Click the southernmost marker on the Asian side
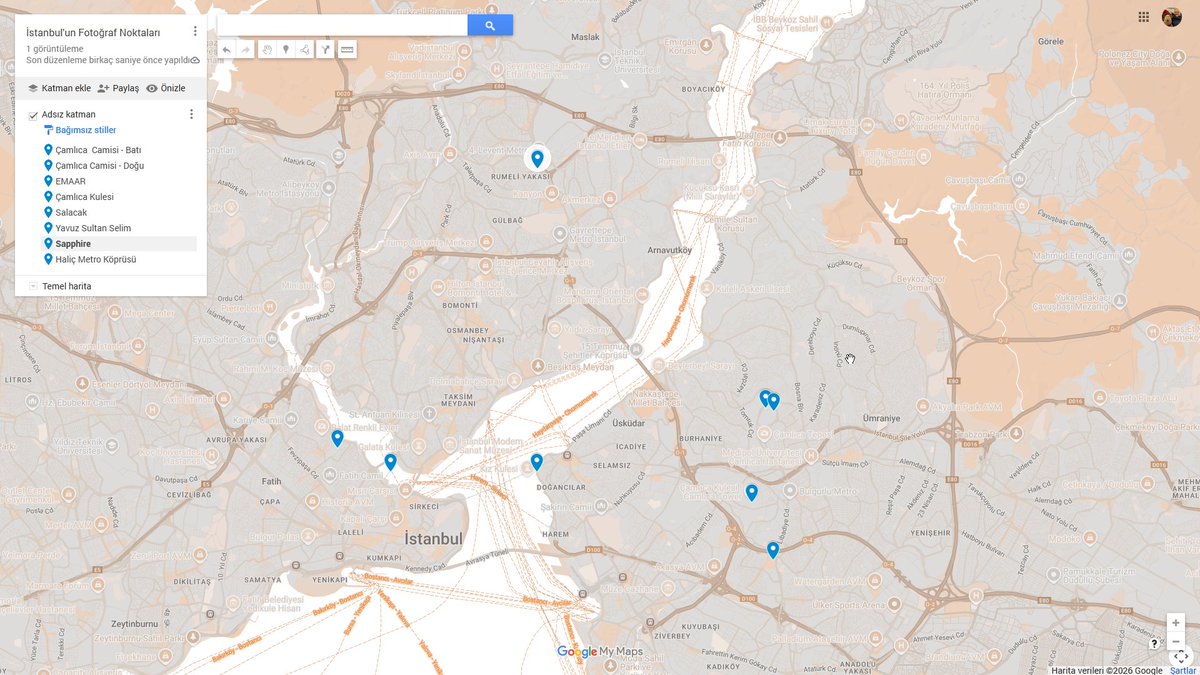Screen dimensions: 1200x675 point(772,549)
